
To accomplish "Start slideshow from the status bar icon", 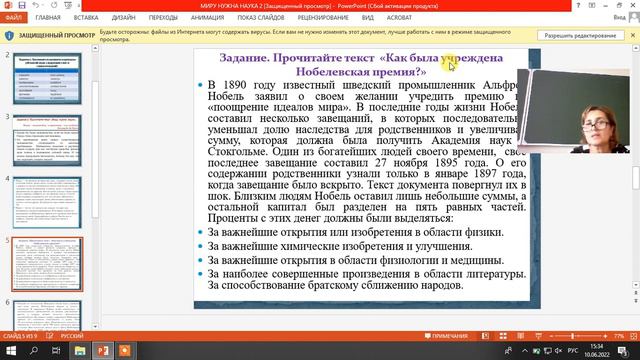I will (538, 336).
